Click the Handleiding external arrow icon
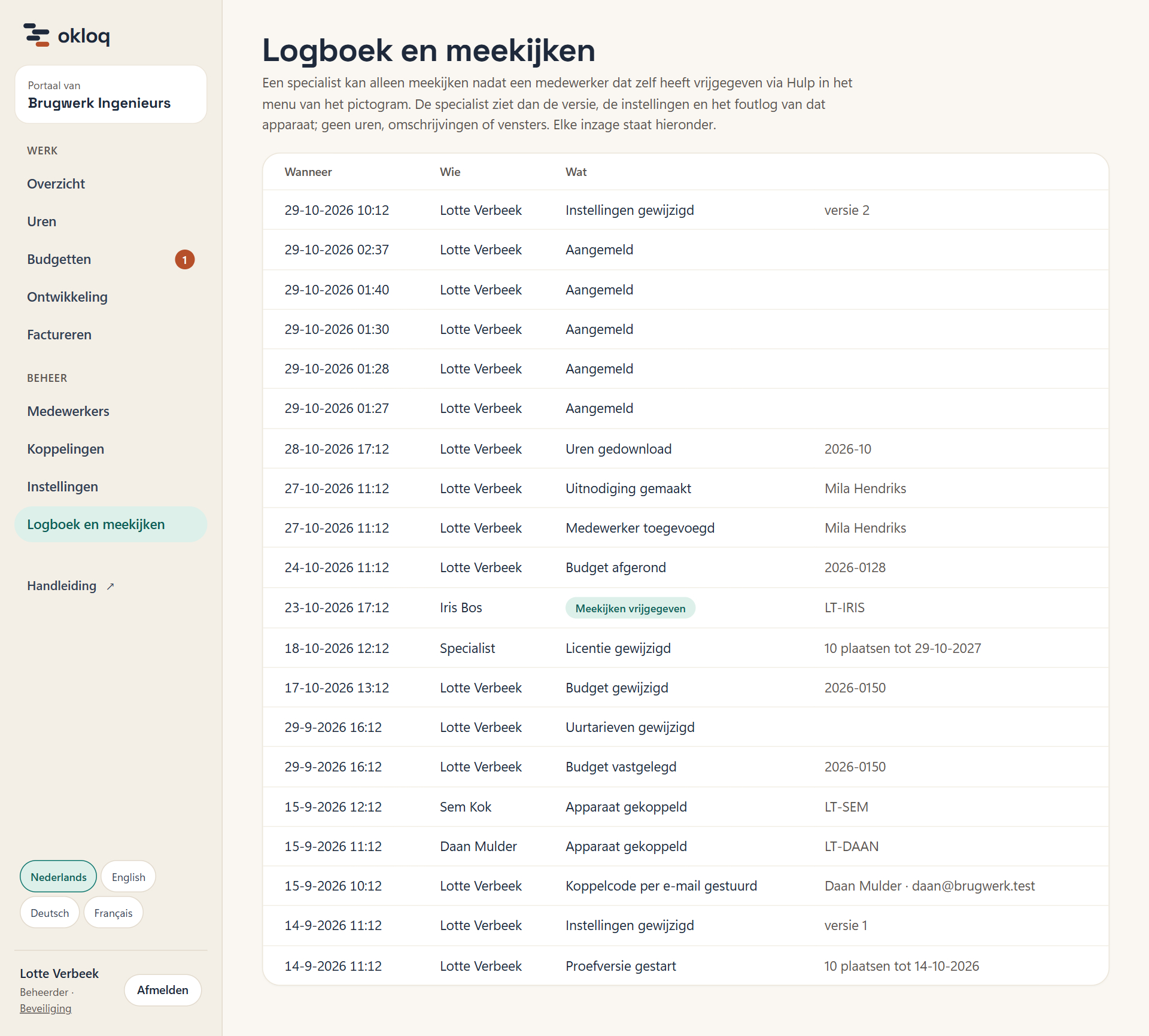The width and height of the screenshot is (1149, 1036). point(110,587)
